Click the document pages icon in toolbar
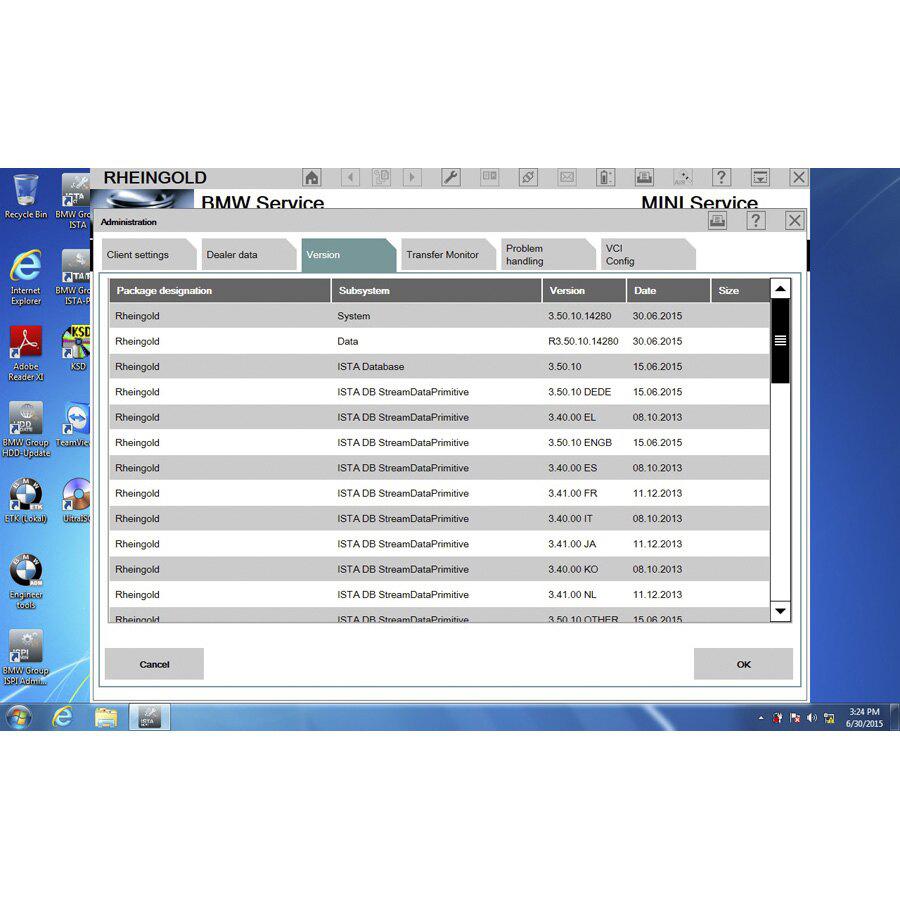This screenshot has height=900, width=900. [x=381, y=177]
